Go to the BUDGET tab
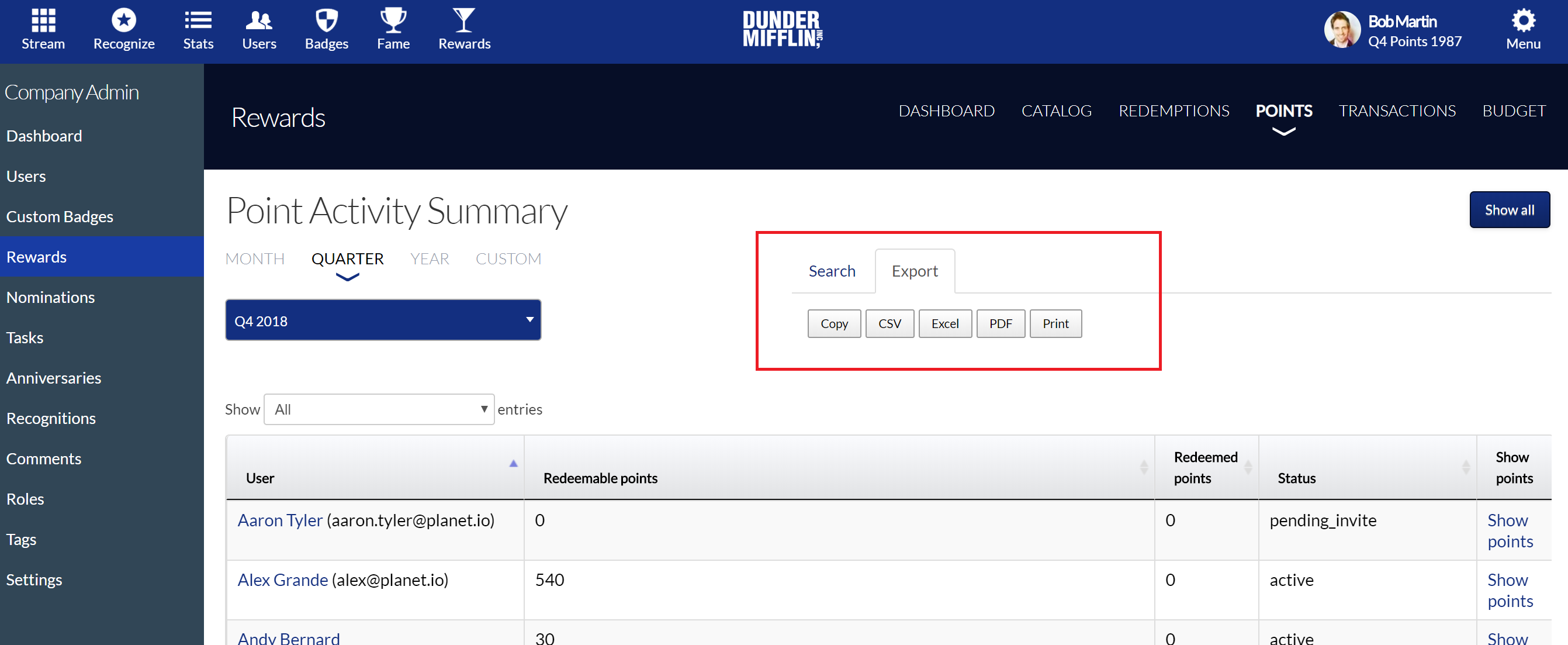The image size is (1568, 645). point(1514,111)
